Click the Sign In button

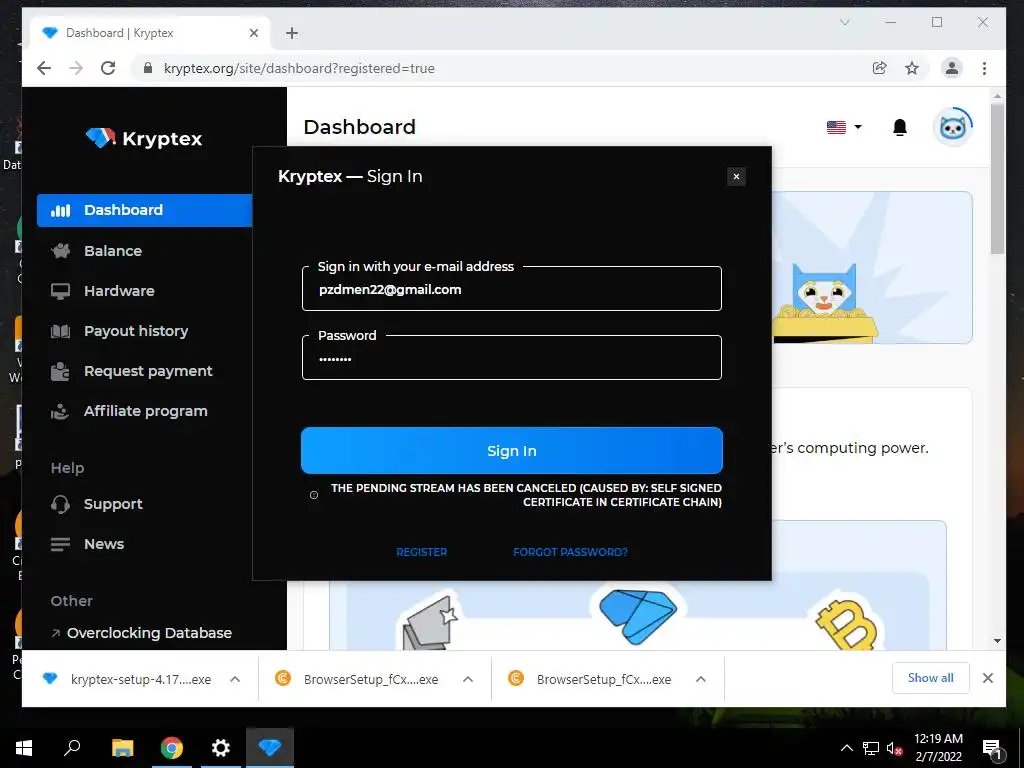click(x=511, y=451)
